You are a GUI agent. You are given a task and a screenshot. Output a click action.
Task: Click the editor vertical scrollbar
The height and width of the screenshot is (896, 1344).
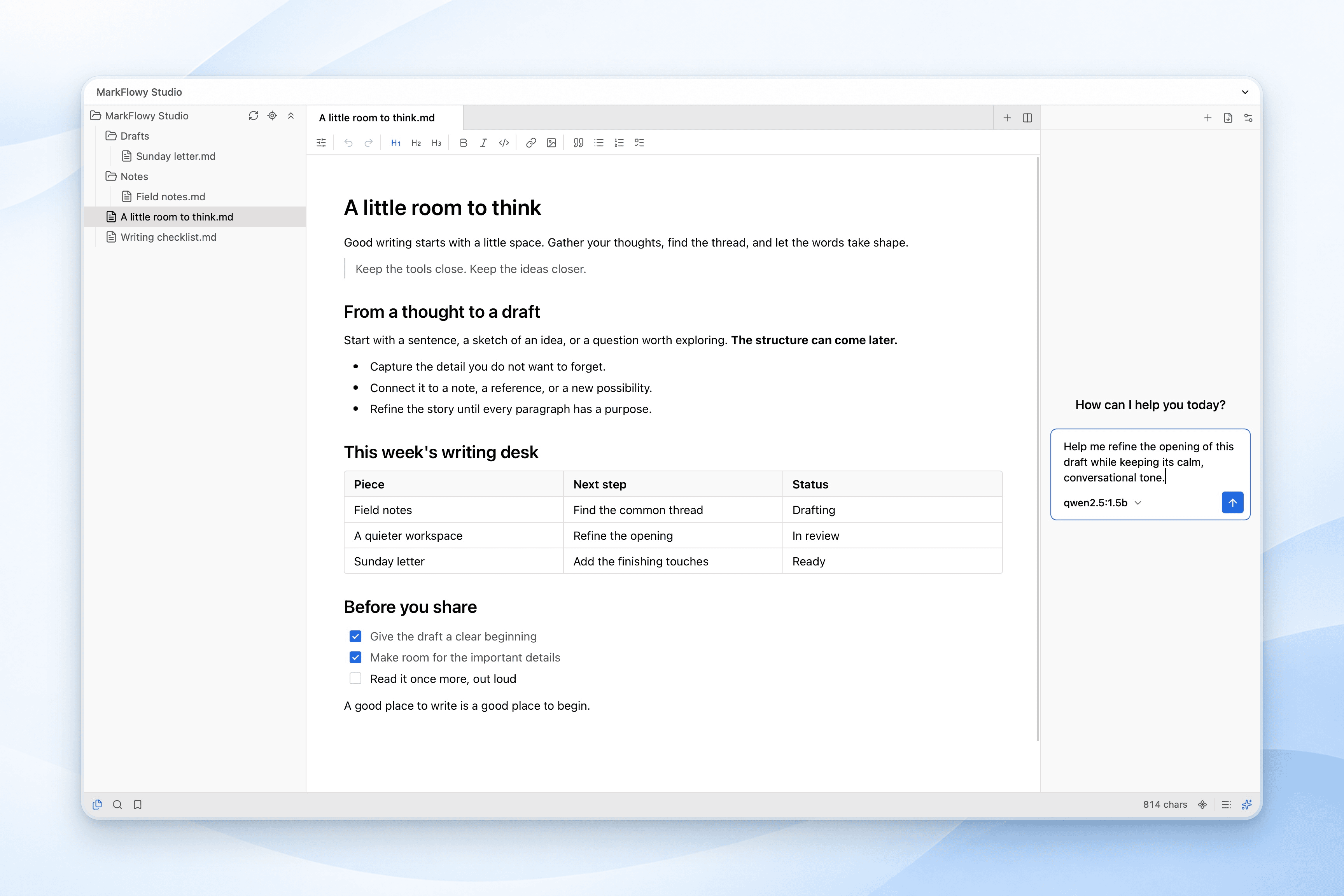click(1038, 449)
